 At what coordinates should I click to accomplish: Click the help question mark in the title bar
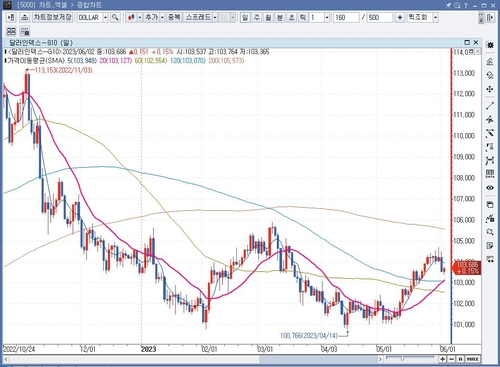466,5
